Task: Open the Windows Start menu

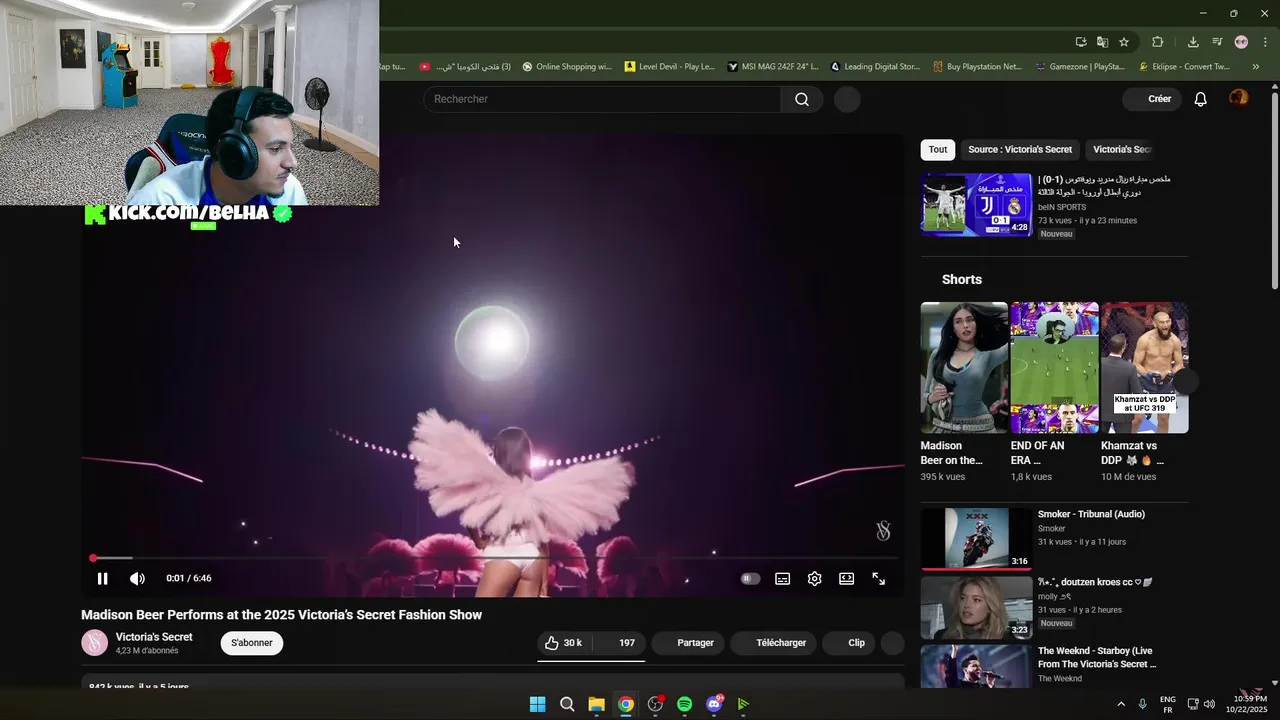Action: (537, 704)
